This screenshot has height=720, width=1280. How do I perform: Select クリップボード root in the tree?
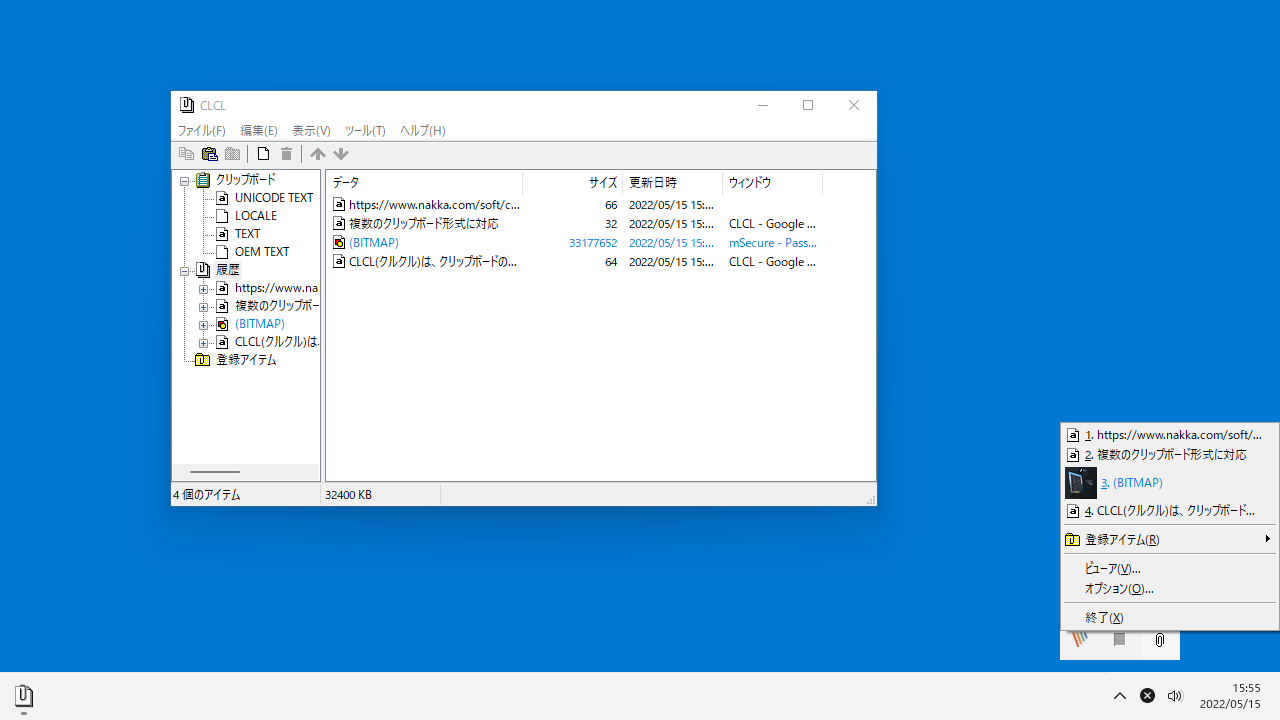tap(246, 180)
